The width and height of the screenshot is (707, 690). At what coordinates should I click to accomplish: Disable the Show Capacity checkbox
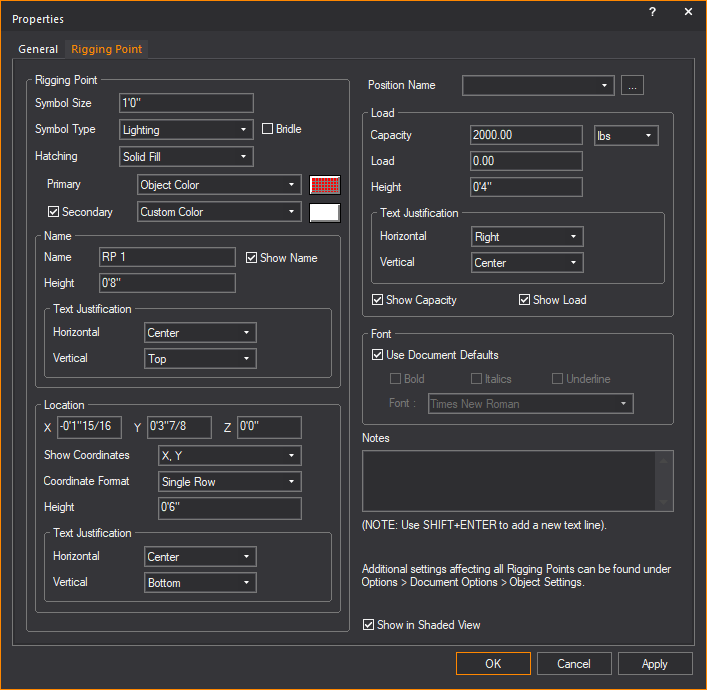click(378, 300)
